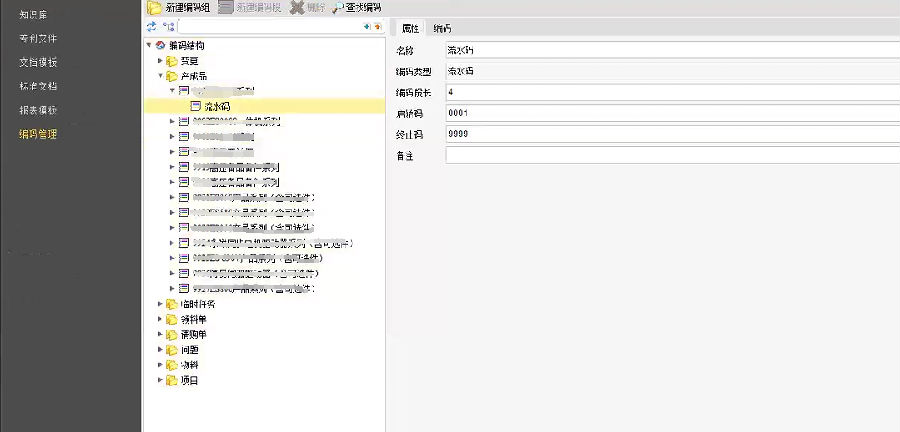Viewport: 900px width, 432px height.
Task: Expand the 物料 folder
Action: 160,364
